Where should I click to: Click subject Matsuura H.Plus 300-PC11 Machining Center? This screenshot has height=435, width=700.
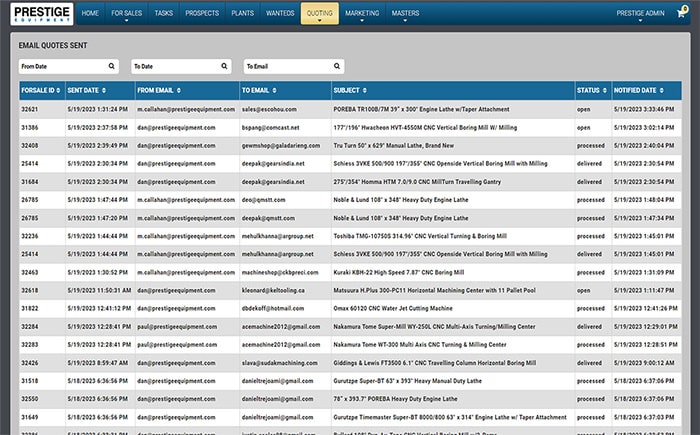coord(434,290)
